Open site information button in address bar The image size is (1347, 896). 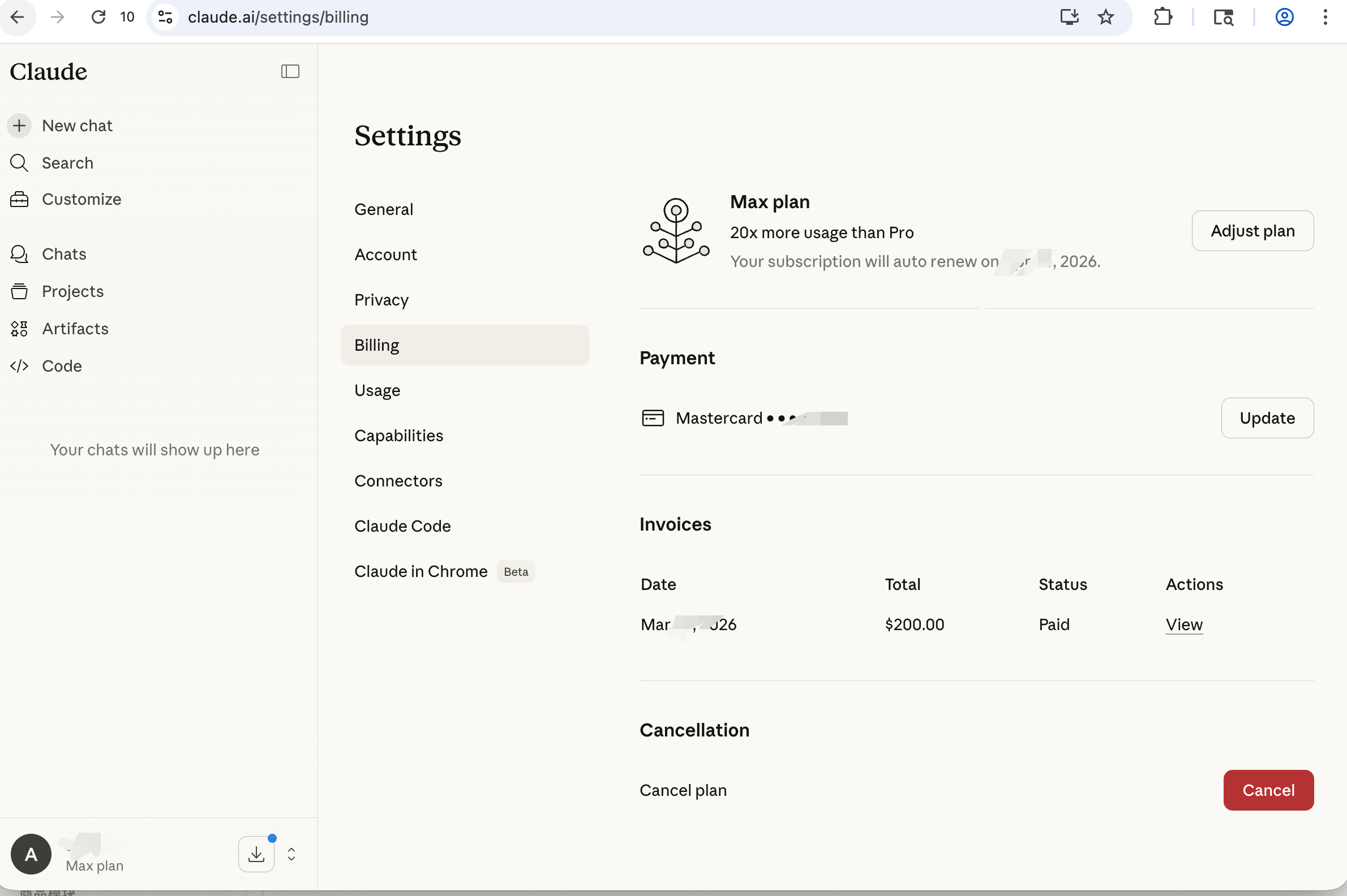click(x=165, y=17)
